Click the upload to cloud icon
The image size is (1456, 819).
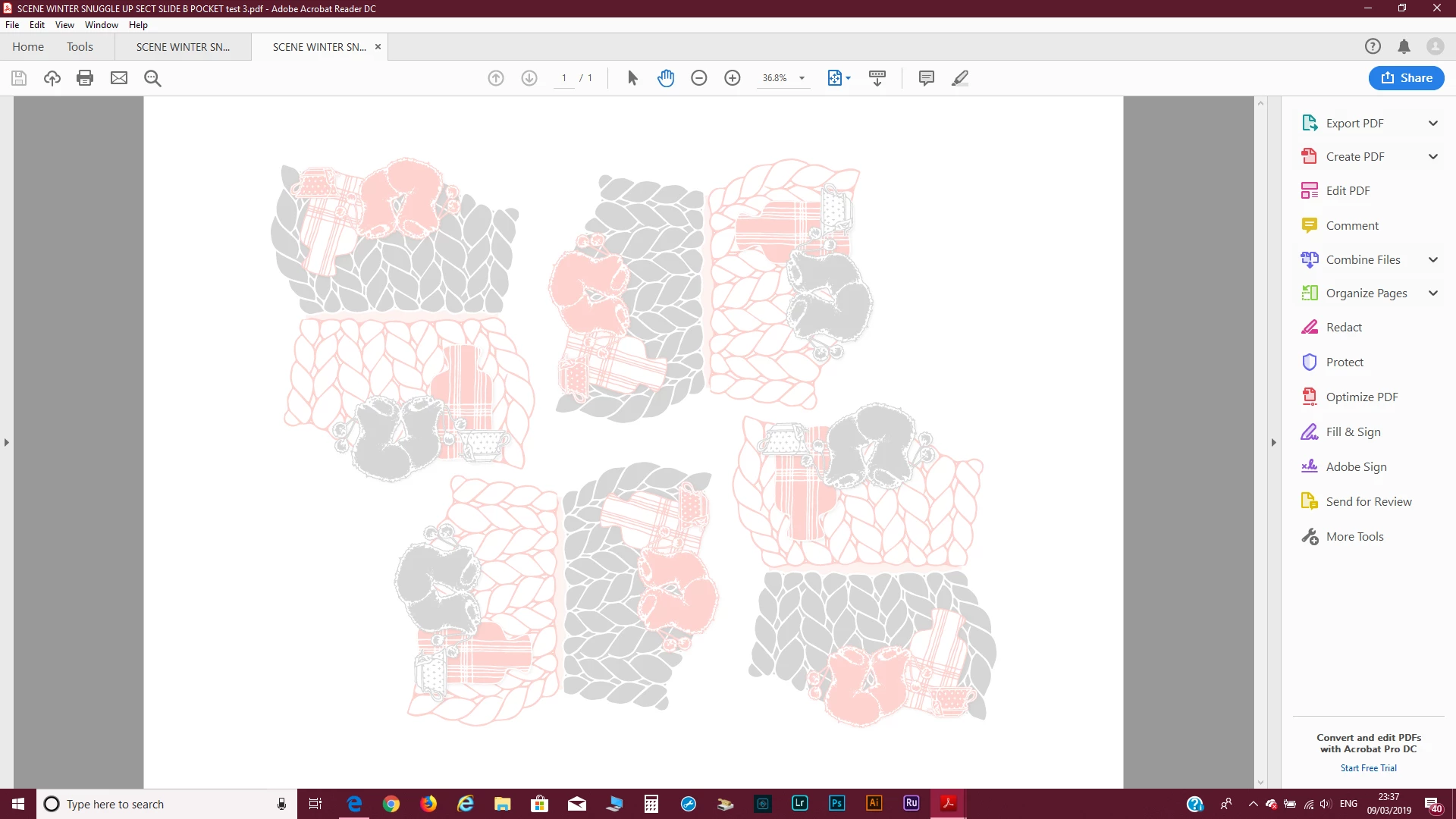coord(52,78)
